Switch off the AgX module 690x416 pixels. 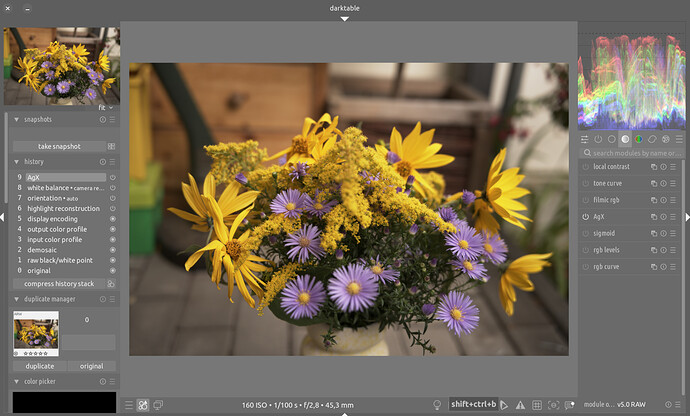586,217
